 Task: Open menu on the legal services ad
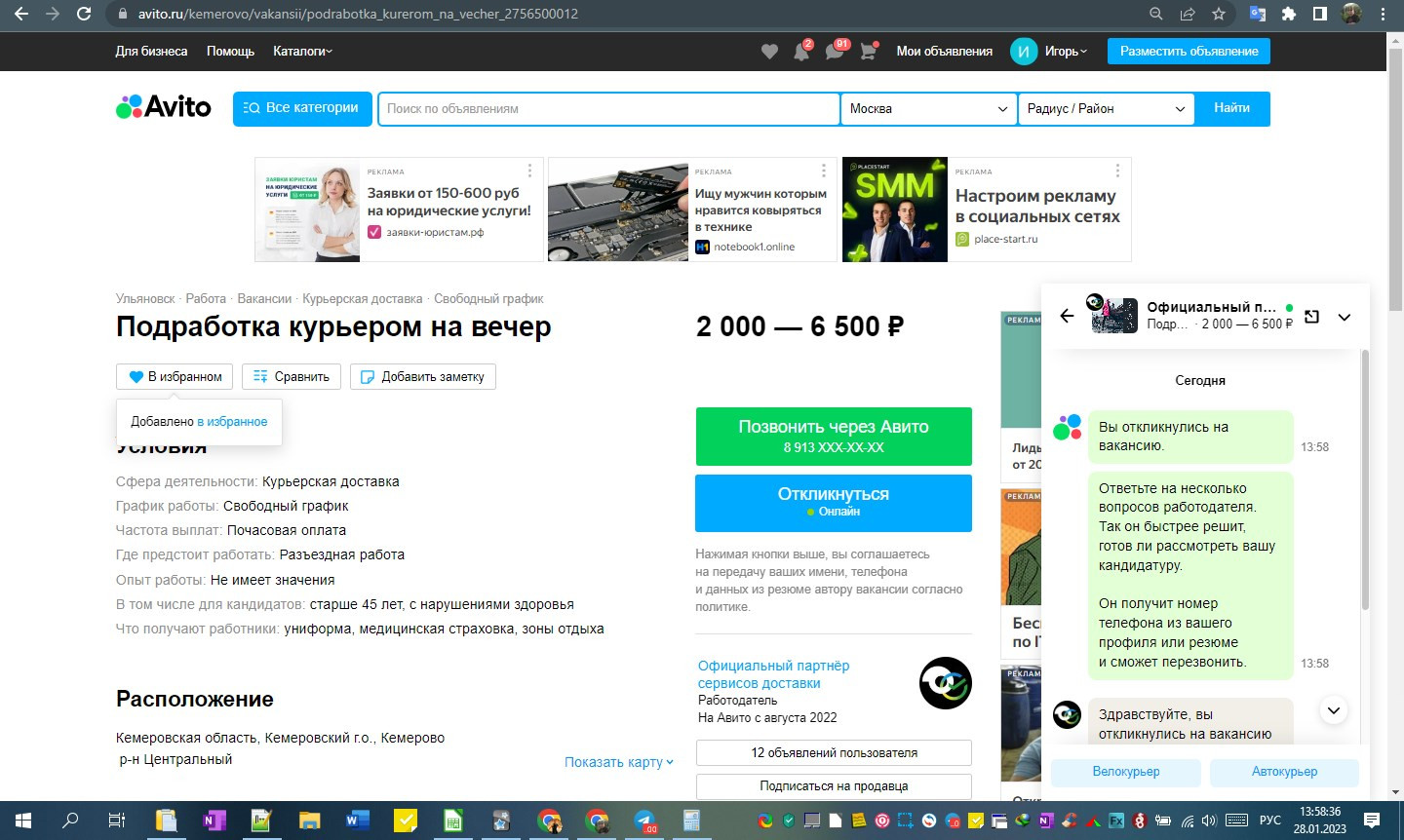pos(529,172)
